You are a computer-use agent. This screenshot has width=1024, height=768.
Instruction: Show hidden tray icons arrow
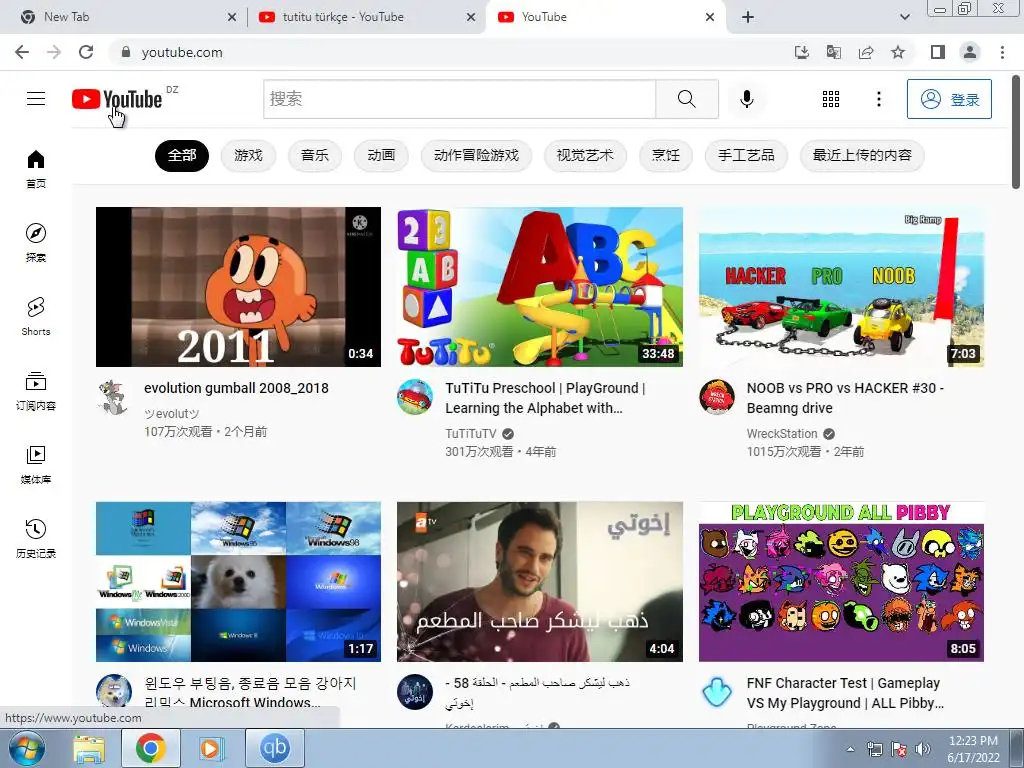click(x=850, y=749)
